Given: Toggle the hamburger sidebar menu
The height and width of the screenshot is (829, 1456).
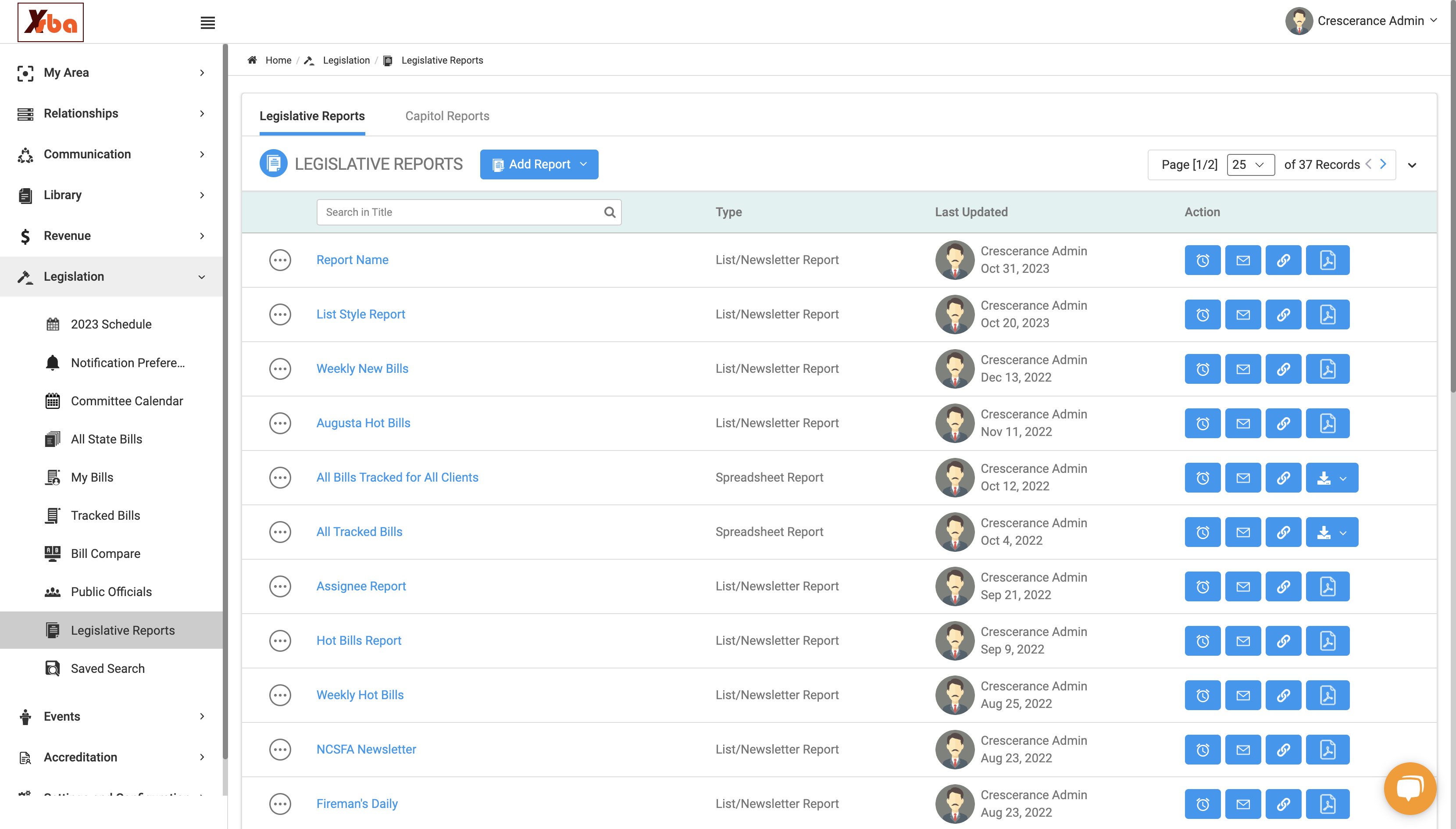Looking at the screenshot, I should point(208,22).
